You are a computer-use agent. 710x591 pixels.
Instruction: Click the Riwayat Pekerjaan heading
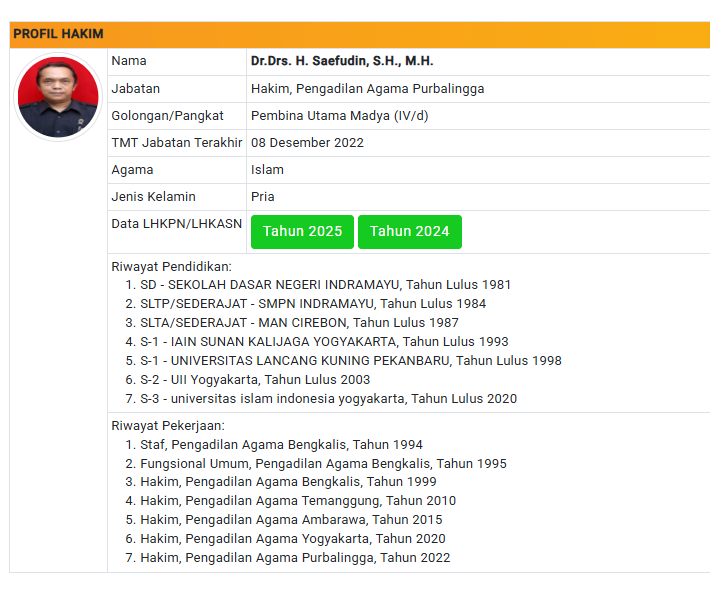[168, 426]
